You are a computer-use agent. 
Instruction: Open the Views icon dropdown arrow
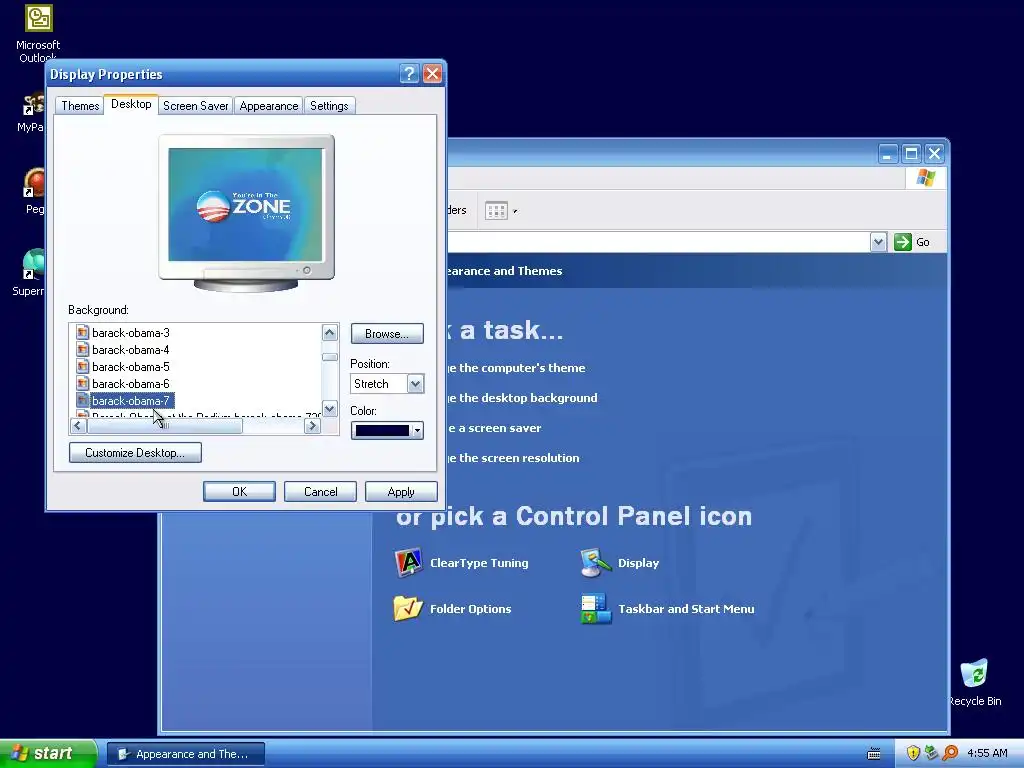point(515,211)
